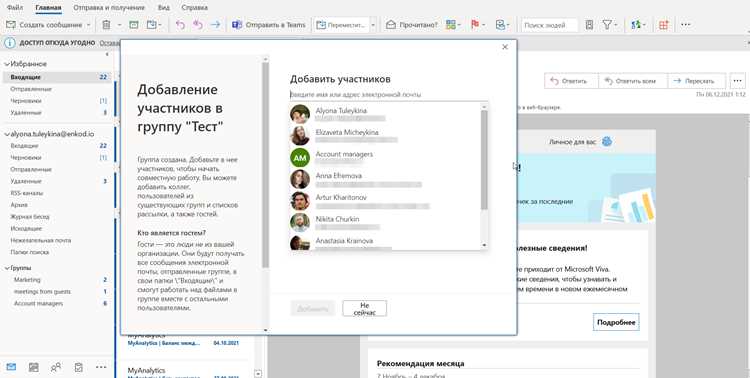Click the member name or email input field
The image size is (750, 378).
point(389,95)
